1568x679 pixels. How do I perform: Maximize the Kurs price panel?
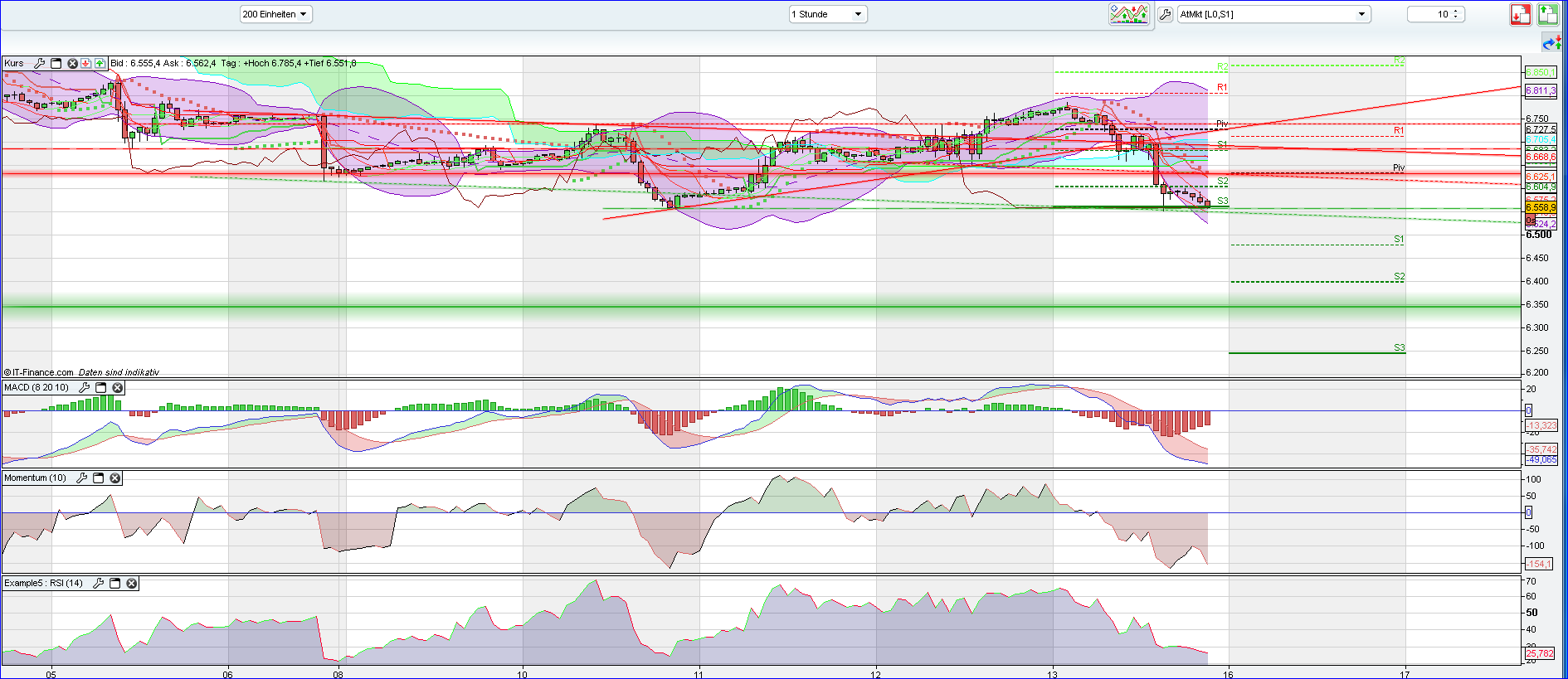(x=56, y=63)
